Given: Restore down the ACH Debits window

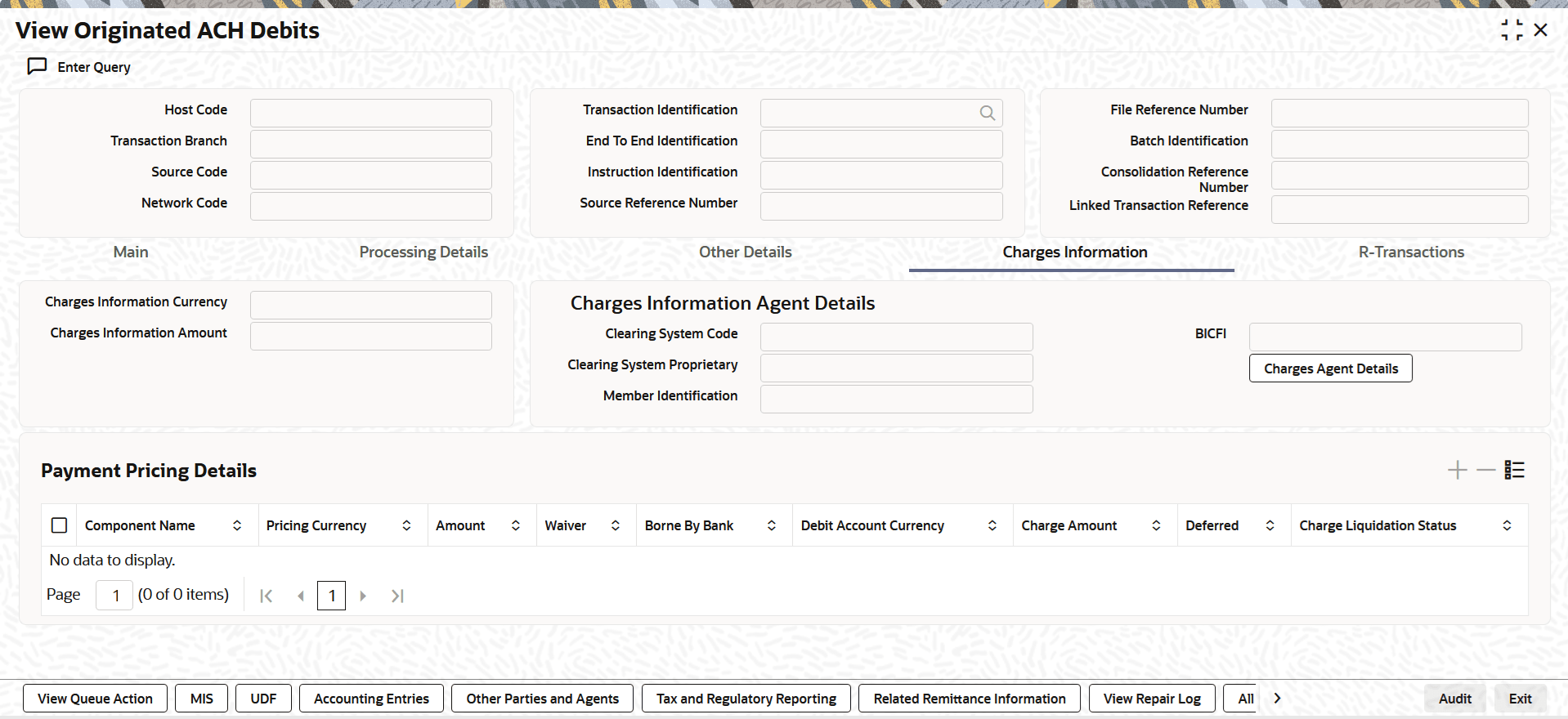Looking at the screenshot, I should click(x=1512, y=30).
